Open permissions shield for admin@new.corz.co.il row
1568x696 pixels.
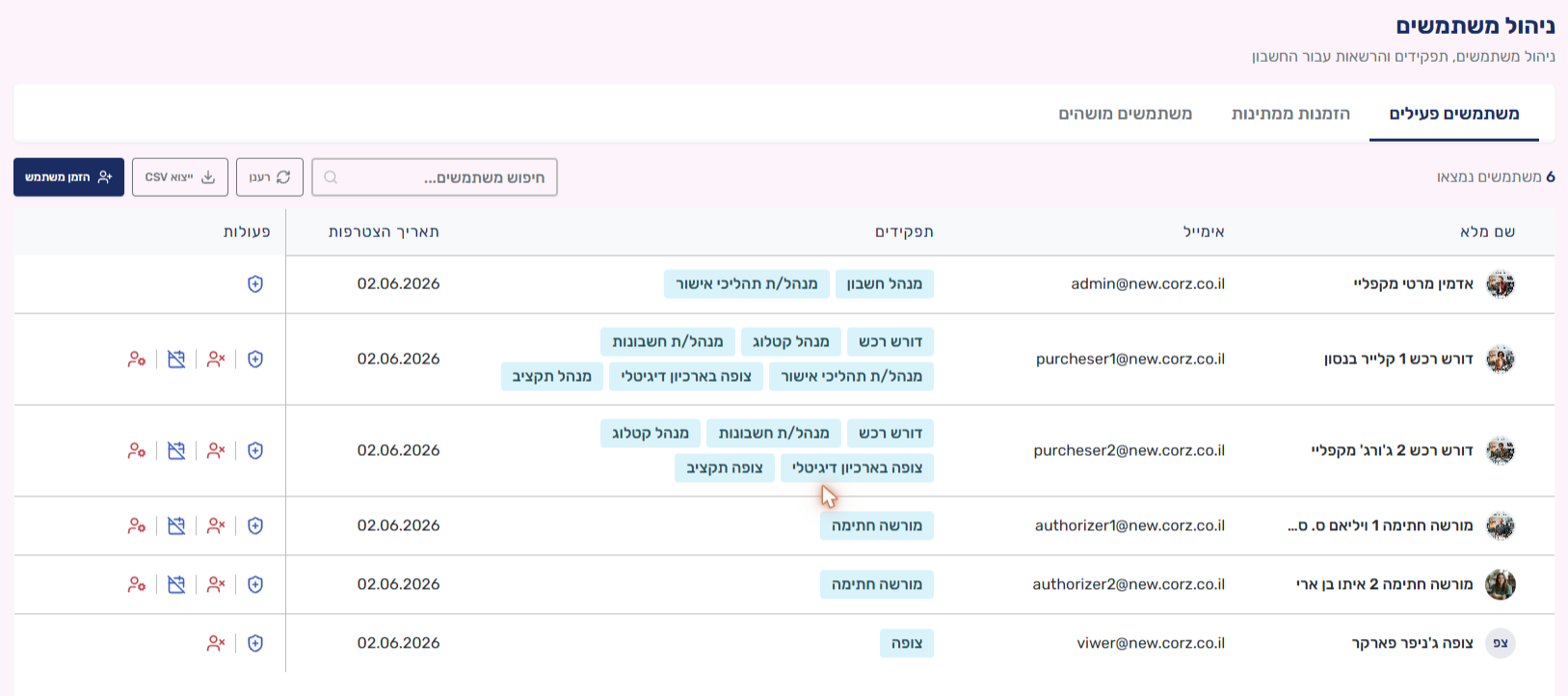[x=255, y=284]
